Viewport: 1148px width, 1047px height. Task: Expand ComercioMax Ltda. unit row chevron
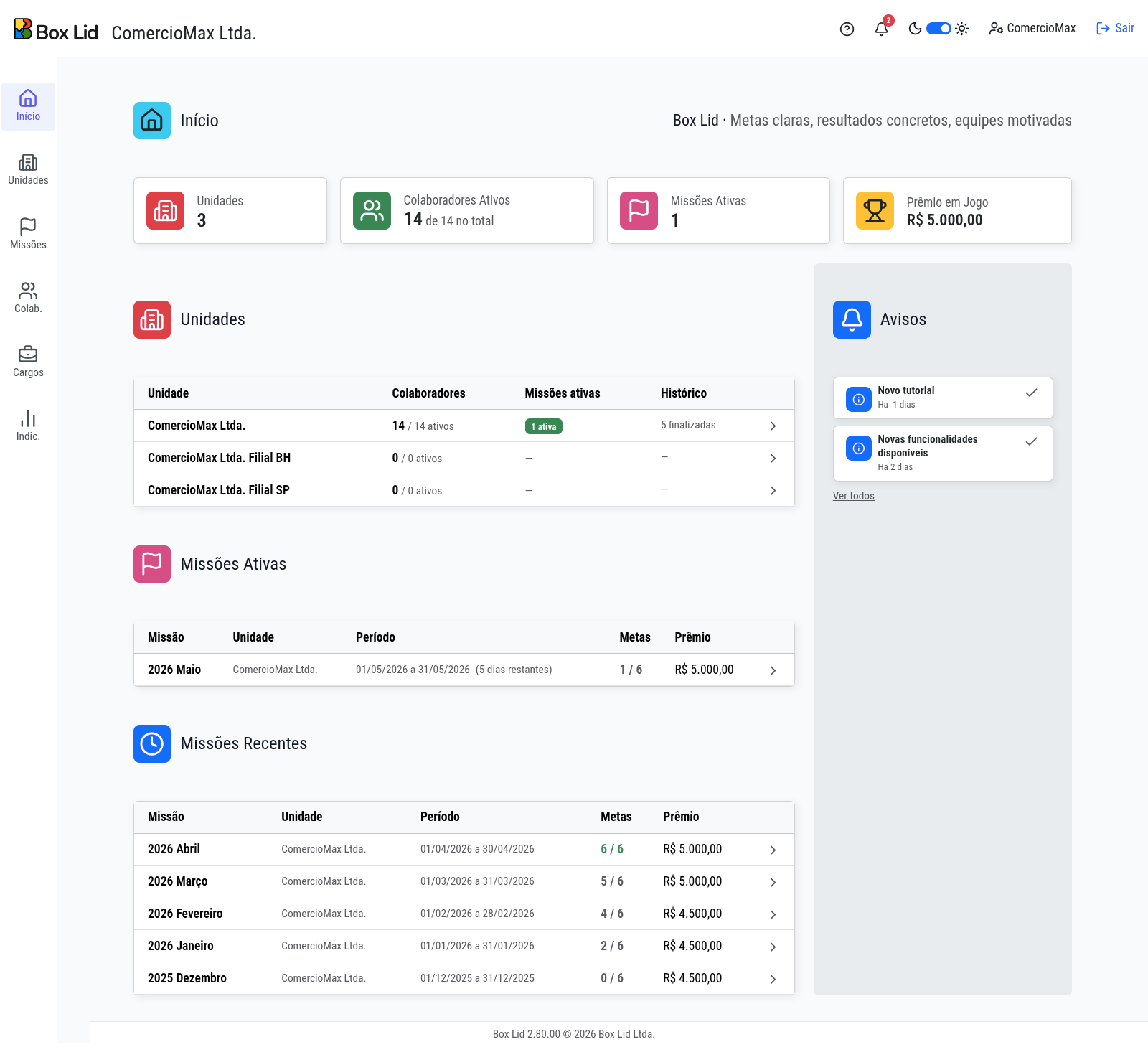(x=773, y=426)
